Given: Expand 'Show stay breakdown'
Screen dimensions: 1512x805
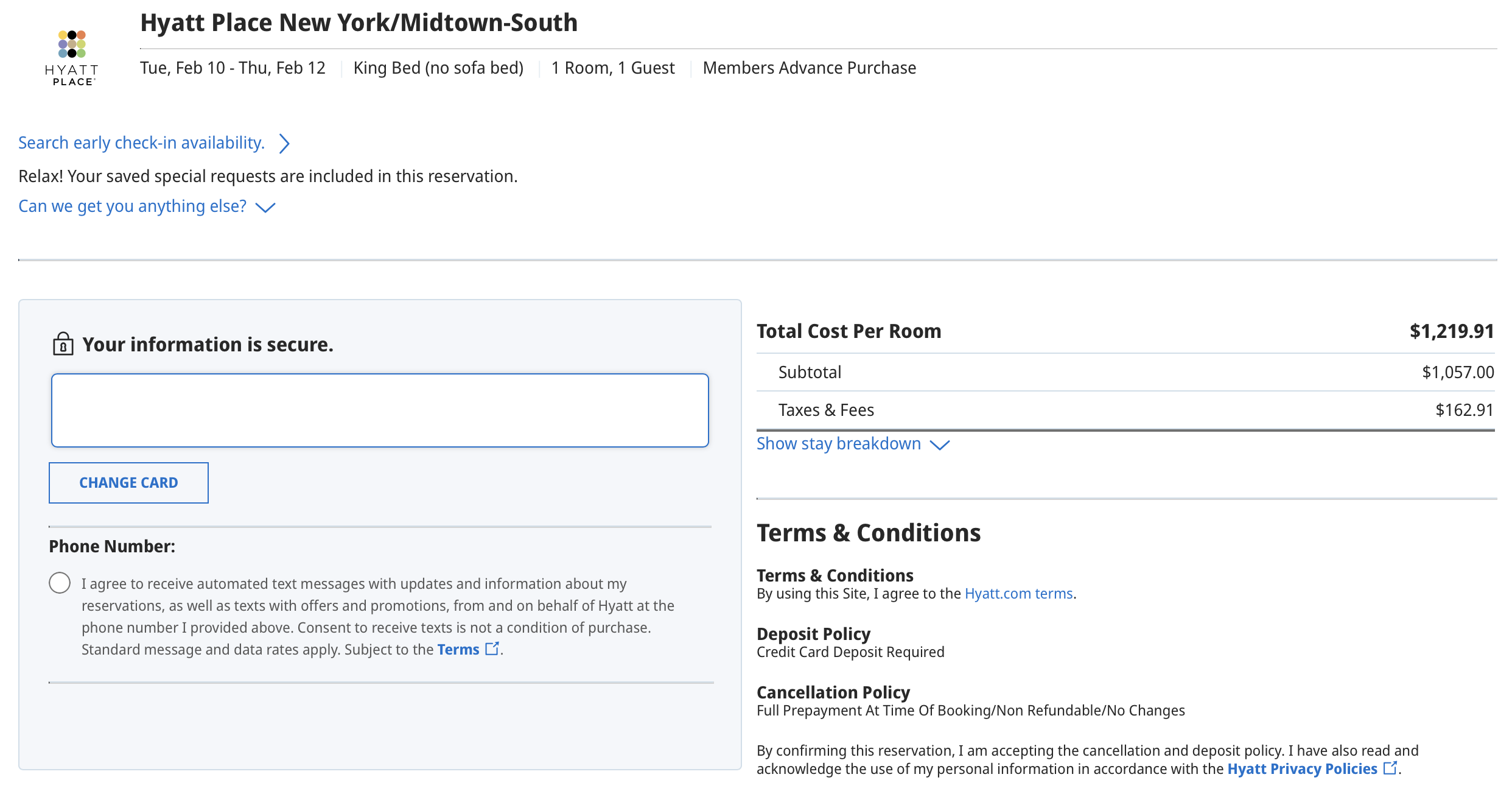Looking at the screenshot, I should coord(853,444).
